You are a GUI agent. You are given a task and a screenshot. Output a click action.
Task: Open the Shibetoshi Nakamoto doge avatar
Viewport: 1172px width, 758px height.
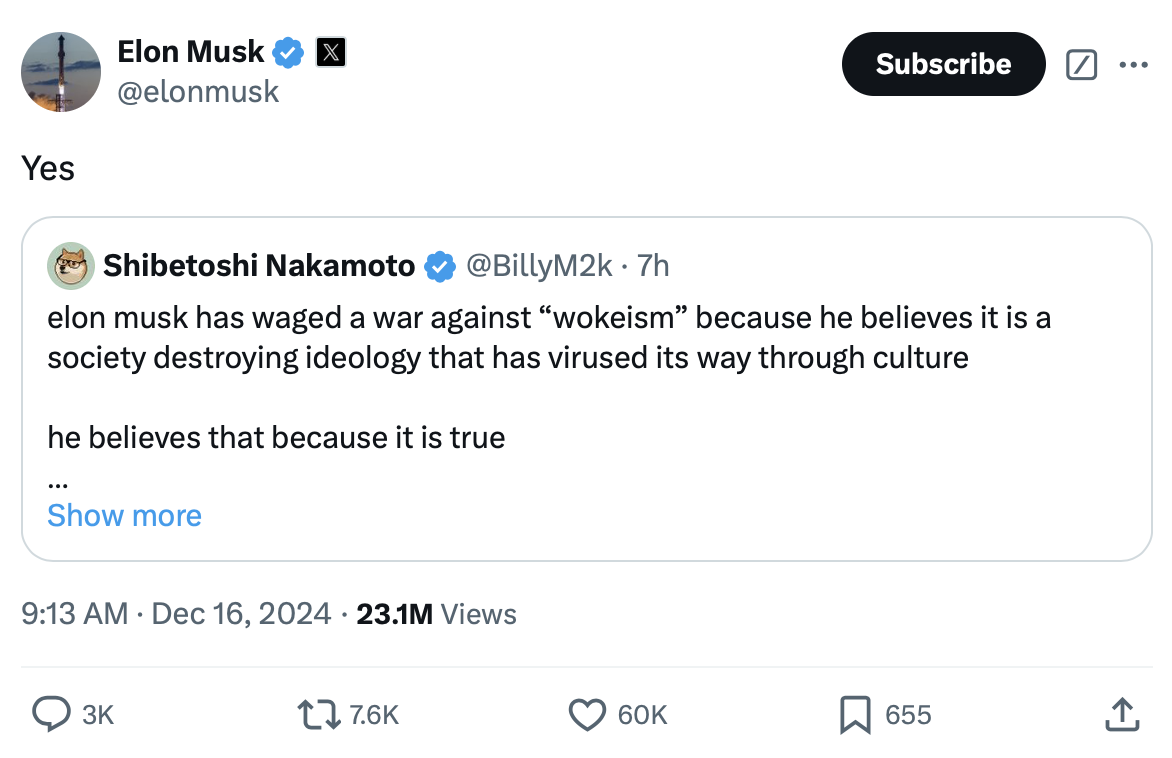(x=71, y=266)
